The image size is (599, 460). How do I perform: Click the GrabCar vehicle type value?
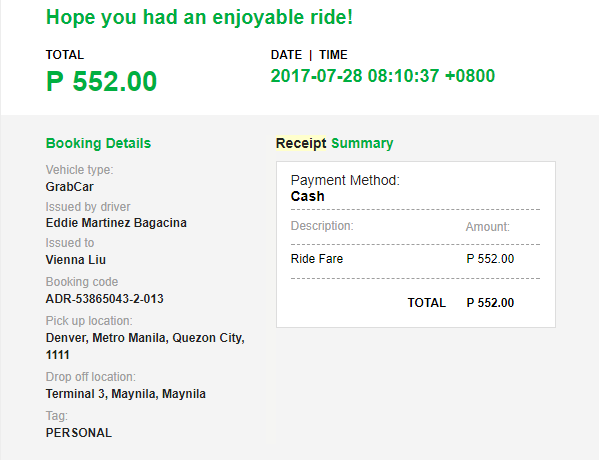coord(70,187)
